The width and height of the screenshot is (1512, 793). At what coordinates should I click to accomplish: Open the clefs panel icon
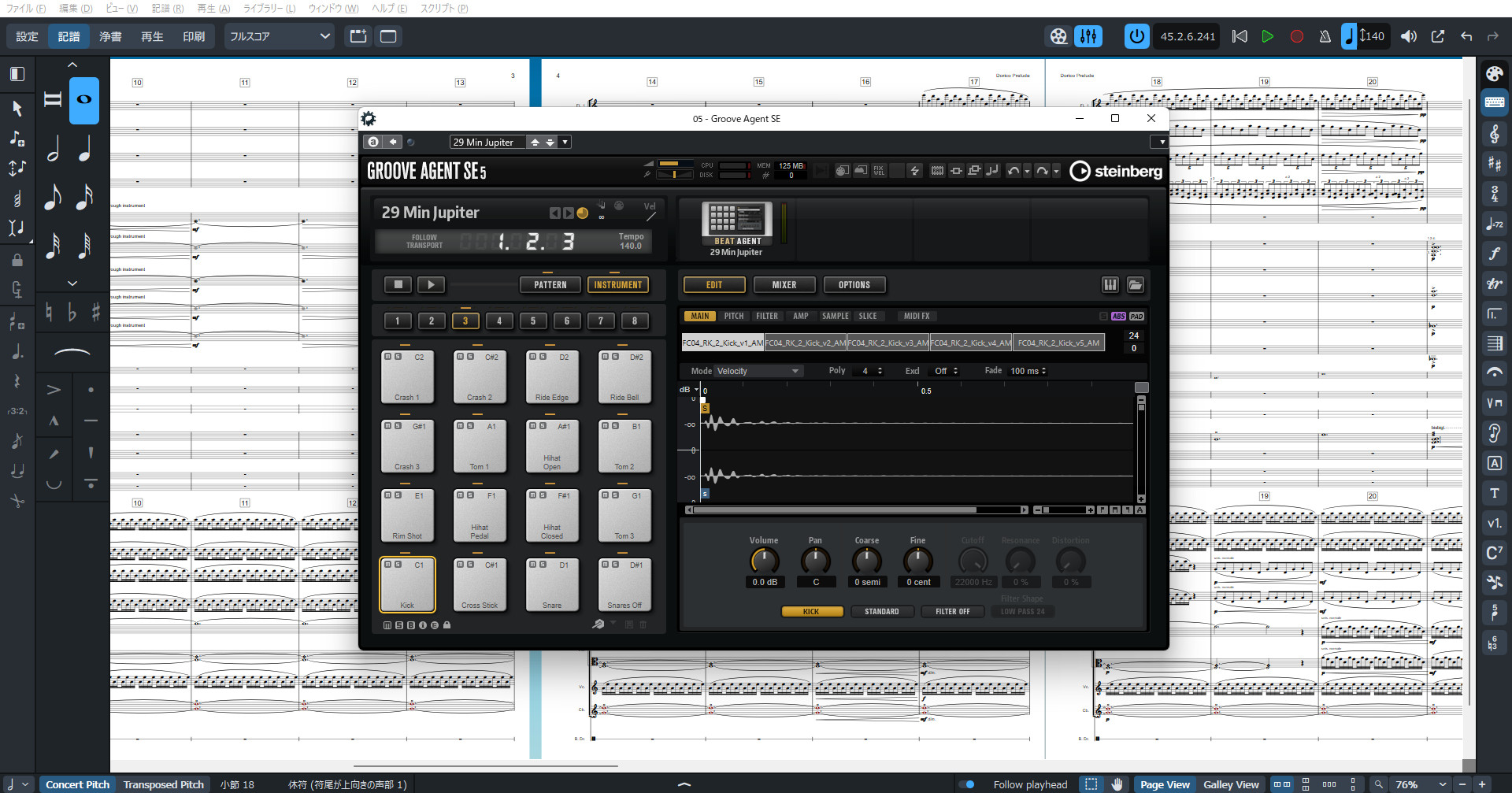point(1494,134)
